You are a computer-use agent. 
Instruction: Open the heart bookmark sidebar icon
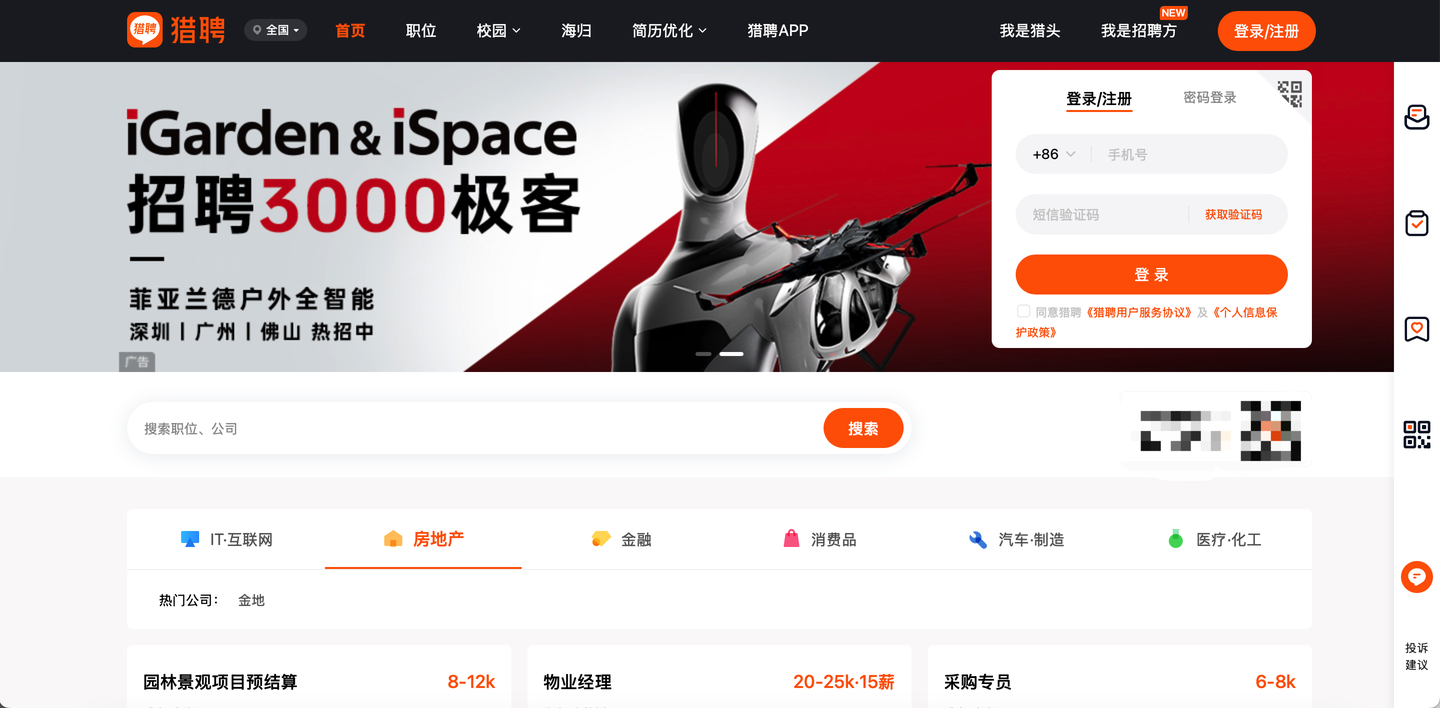coord(1417,329)
